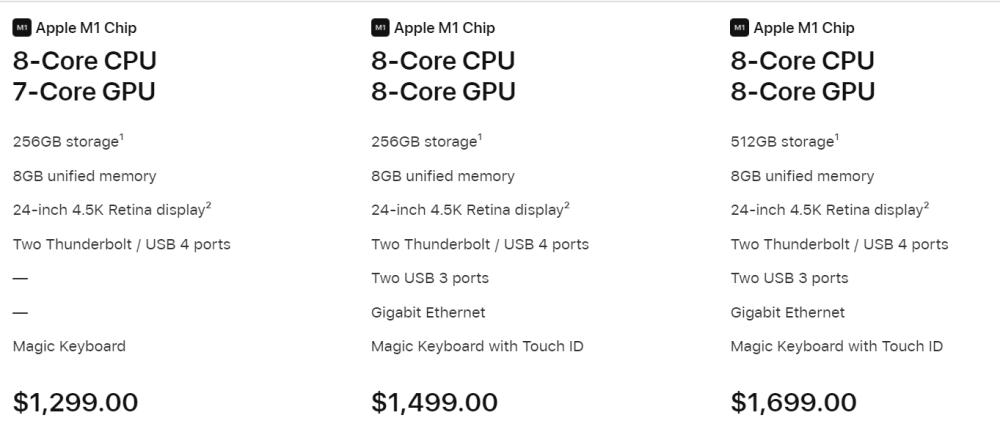Open Retina display footnote 2 in the $1,699.00 column

926,205
